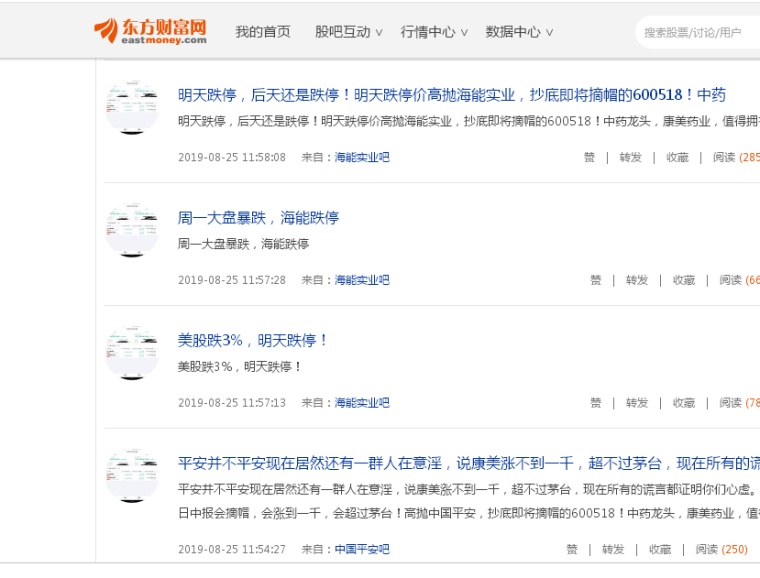Click 阅读 count on the 周一大盘暴跌 post
The width and height of the screenshot is (760, 578).
(x=739, y=280)
